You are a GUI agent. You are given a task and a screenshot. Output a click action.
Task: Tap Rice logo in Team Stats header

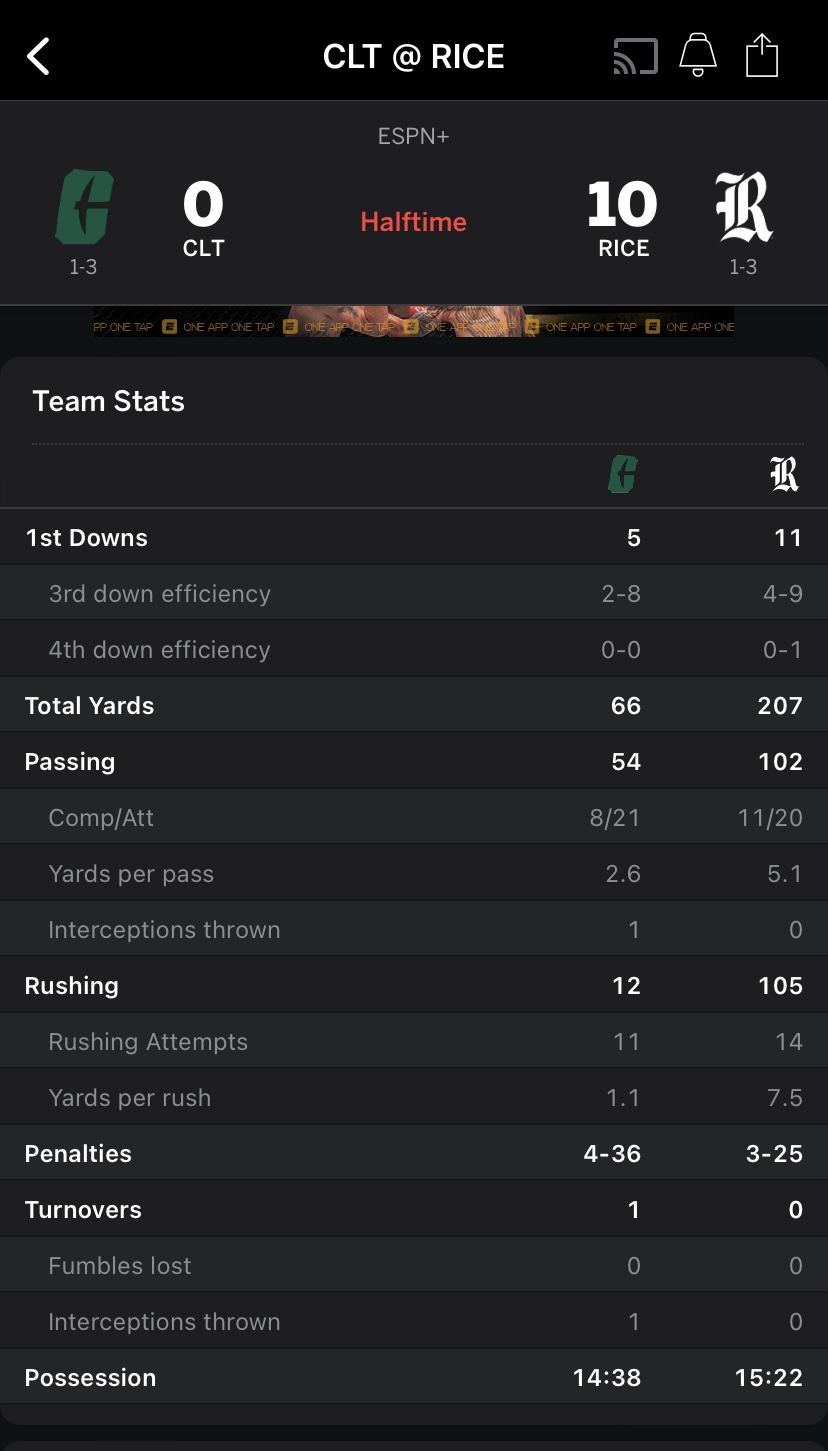coord(785,474)
